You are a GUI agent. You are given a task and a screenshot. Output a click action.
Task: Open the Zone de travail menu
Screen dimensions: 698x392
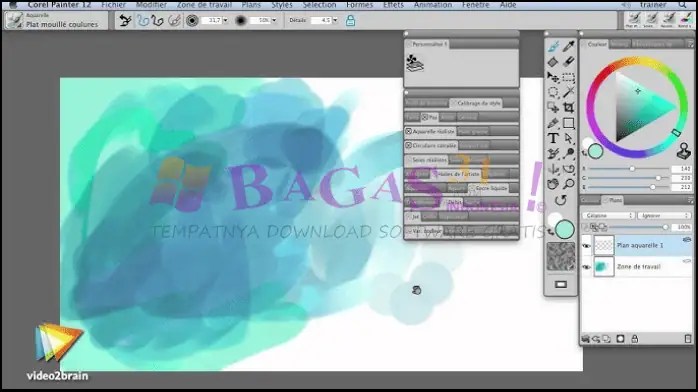tap(204, 5)
